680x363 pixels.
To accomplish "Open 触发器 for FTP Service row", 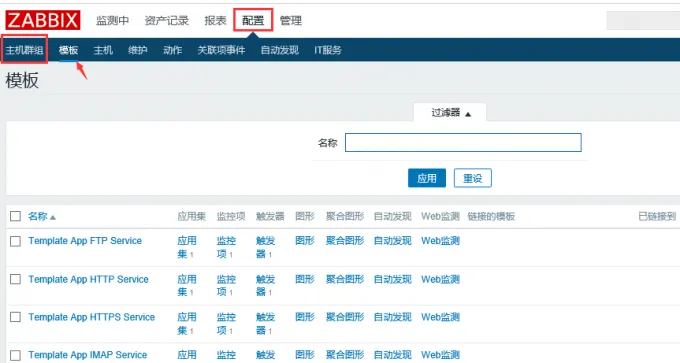I will (x=265, y=247).
